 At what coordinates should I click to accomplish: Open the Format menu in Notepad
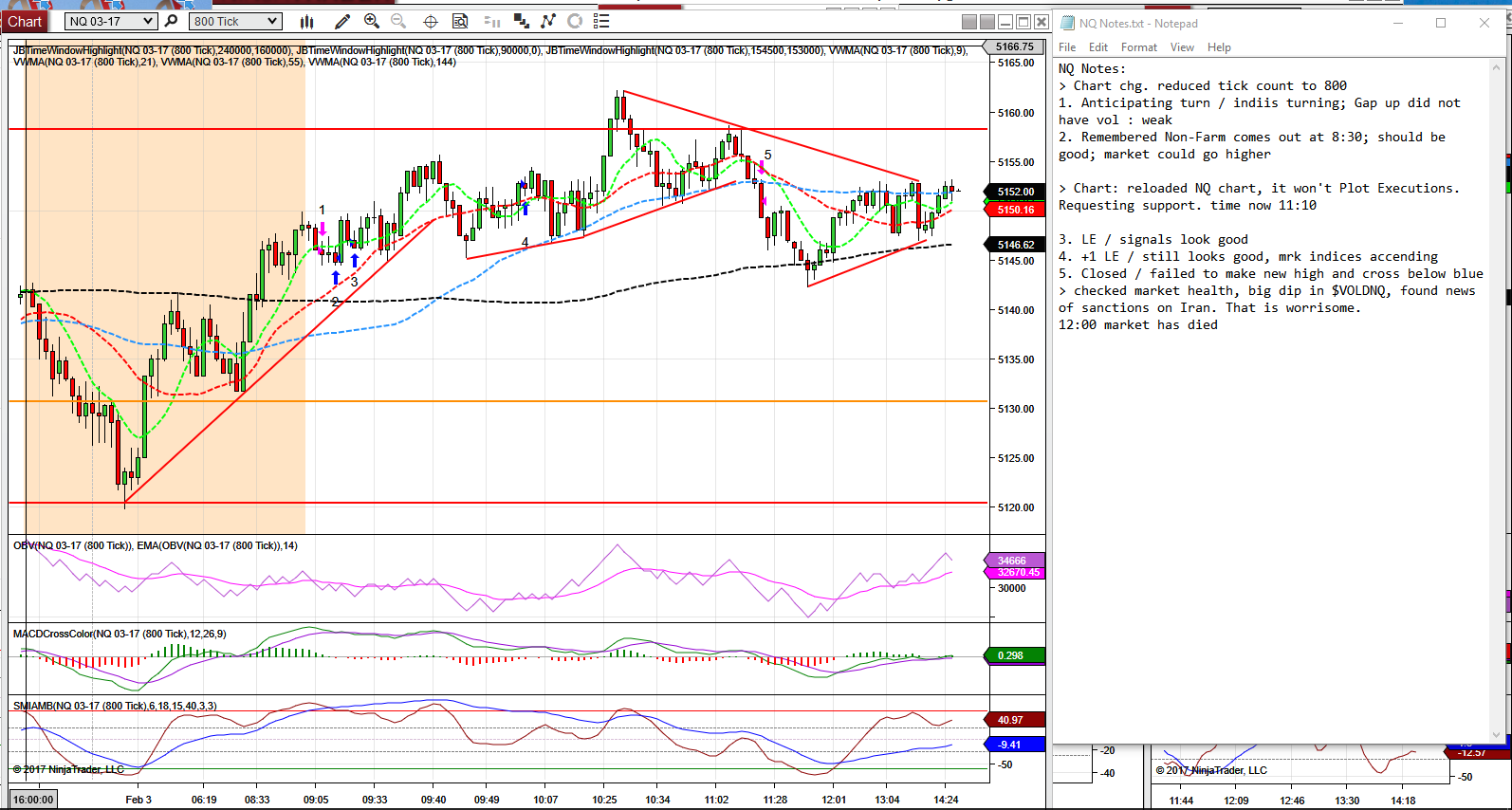tap(1138, 47)
